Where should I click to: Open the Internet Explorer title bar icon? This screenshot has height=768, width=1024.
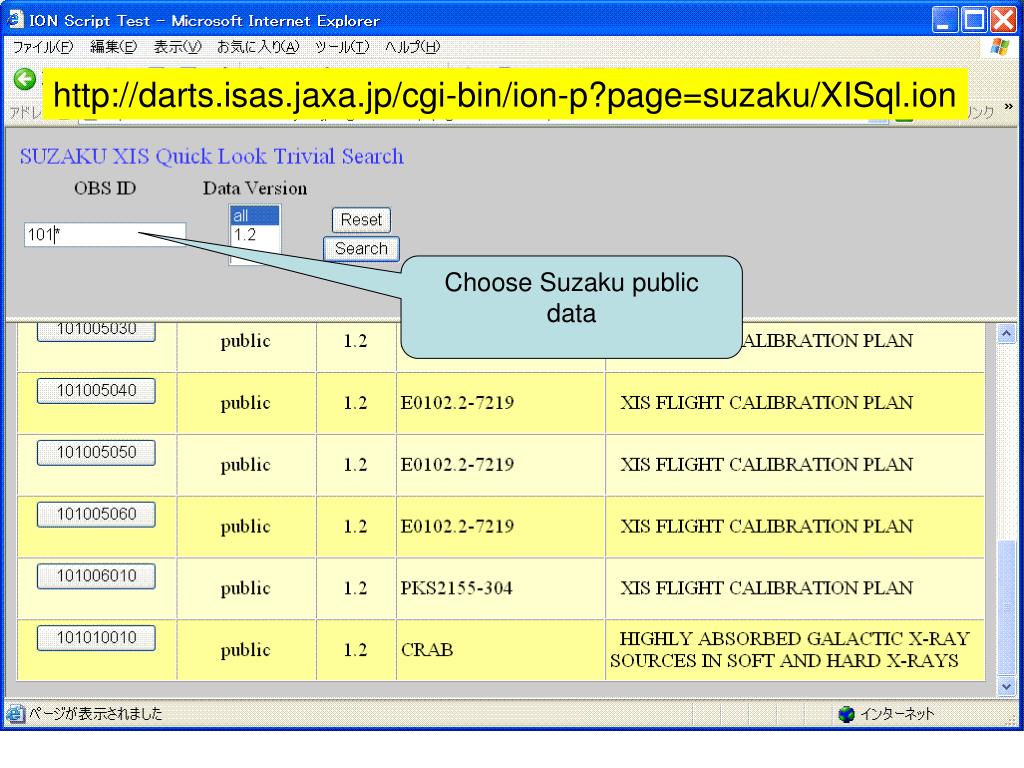(x=16, y=20)
